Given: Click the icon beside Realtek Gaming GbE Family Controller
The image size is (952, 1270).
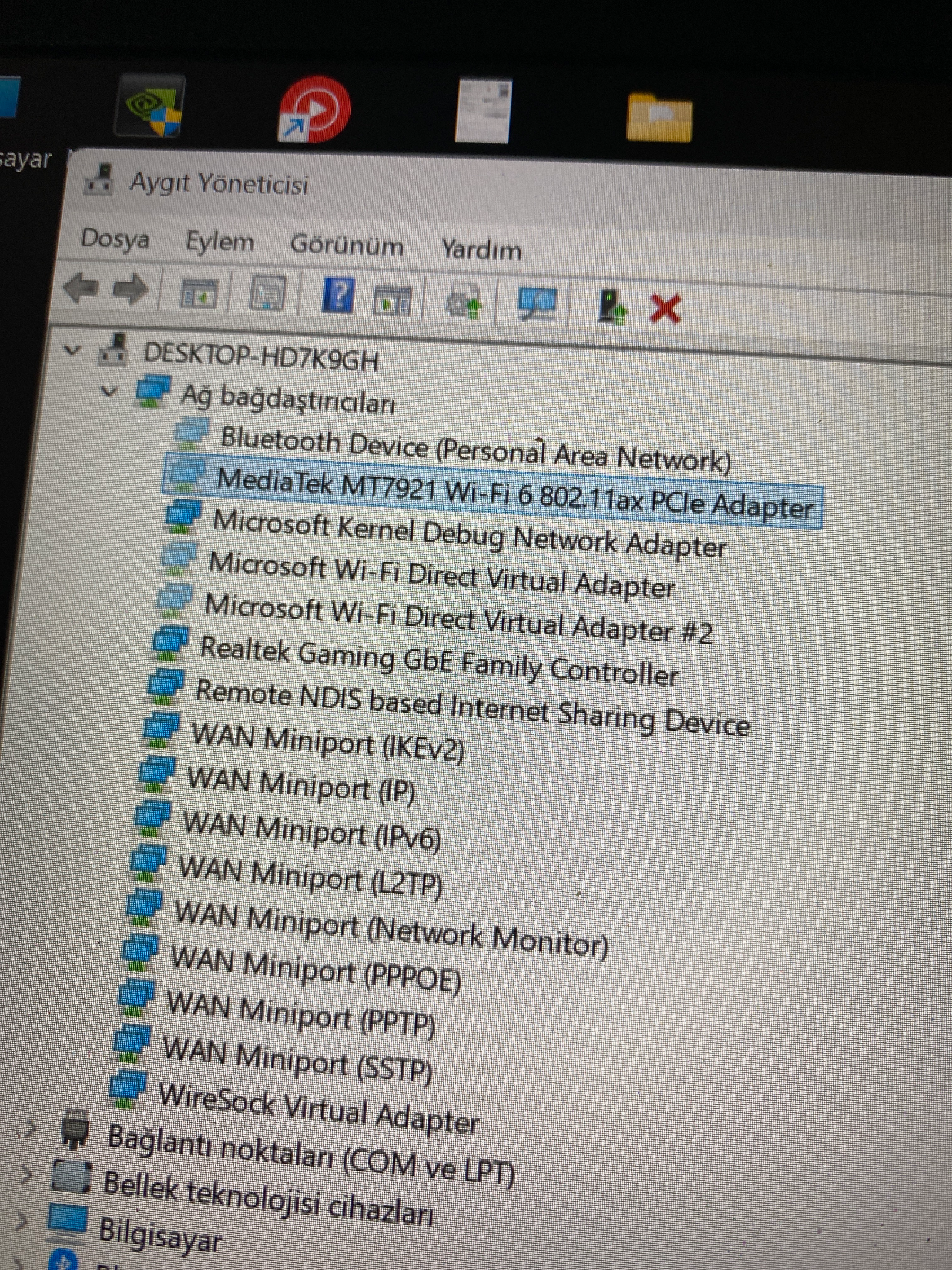Looking at the screenshot, I should pos(171,644).
